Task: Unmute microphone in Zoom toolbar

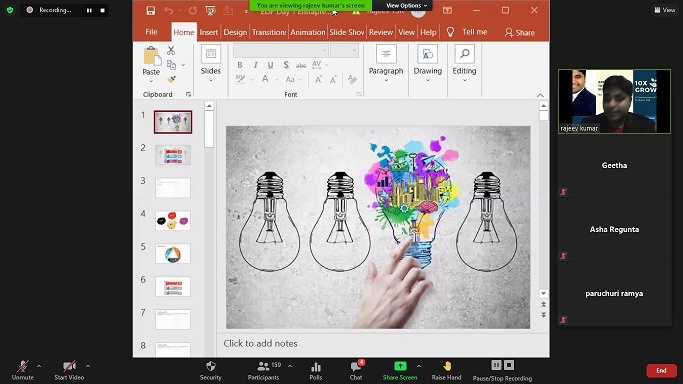Action: [23, 371]
